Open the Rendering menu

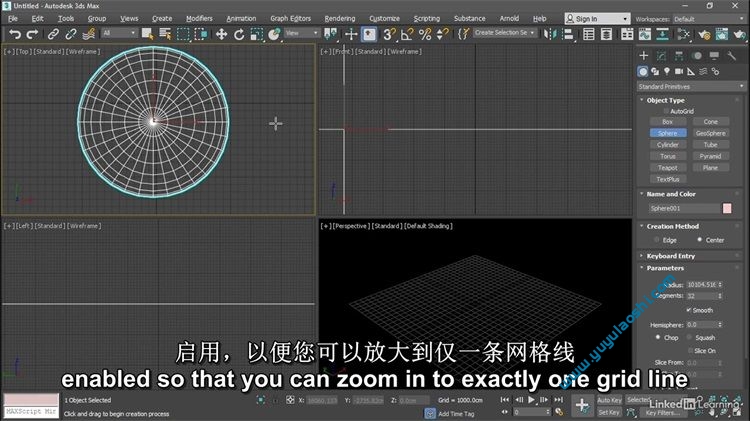(x=340, y=18)
